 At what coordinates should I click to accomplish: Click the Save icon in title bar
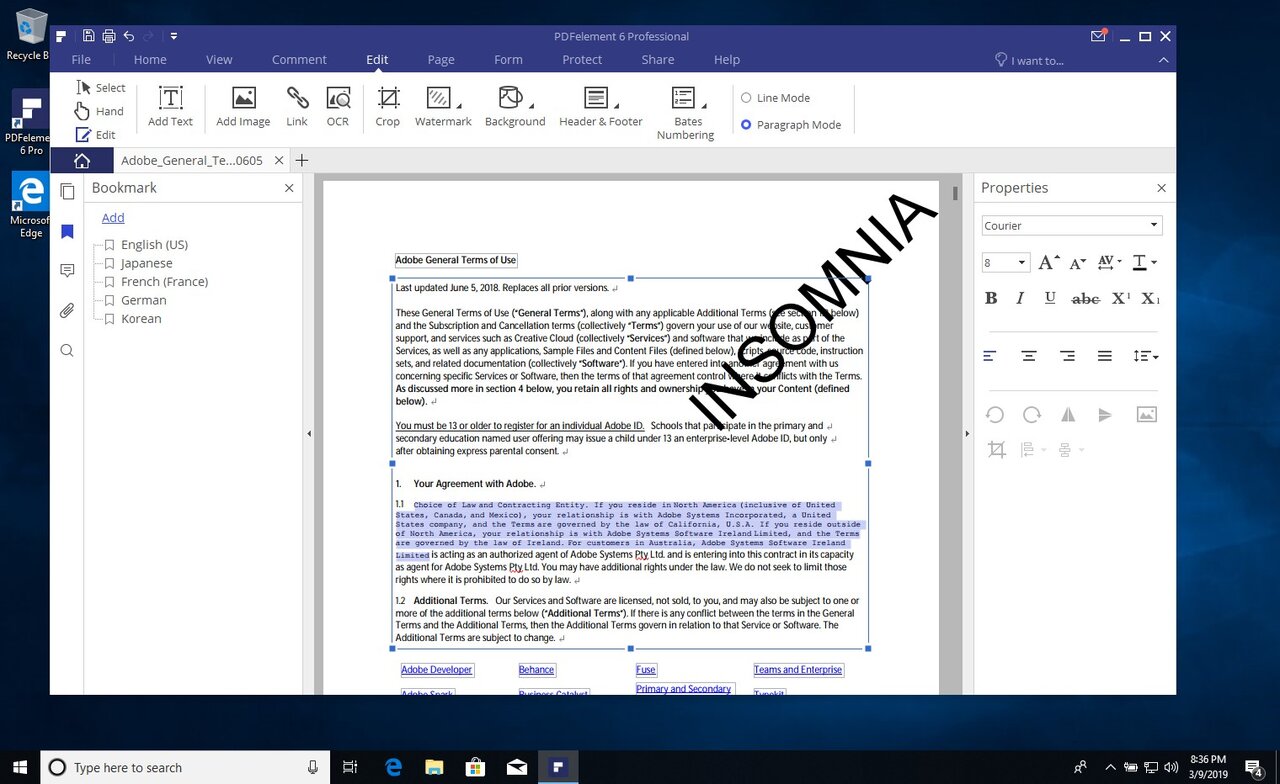pos(88,36)
